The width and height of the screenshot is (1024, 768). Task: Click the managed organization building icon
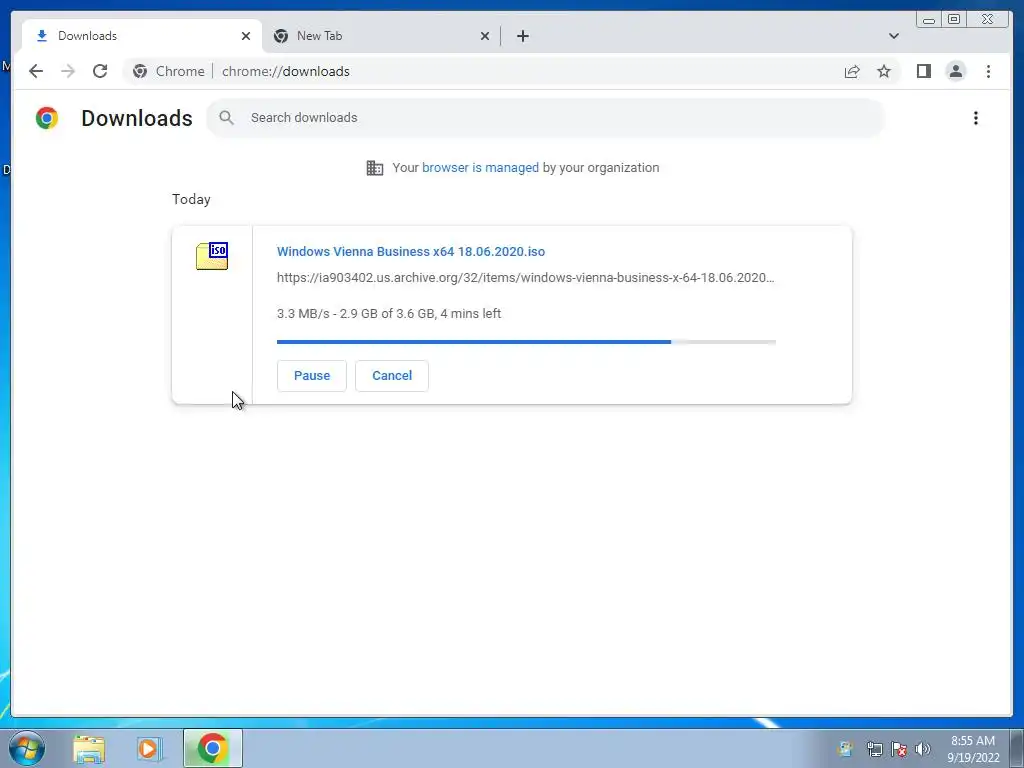[375, 168]
